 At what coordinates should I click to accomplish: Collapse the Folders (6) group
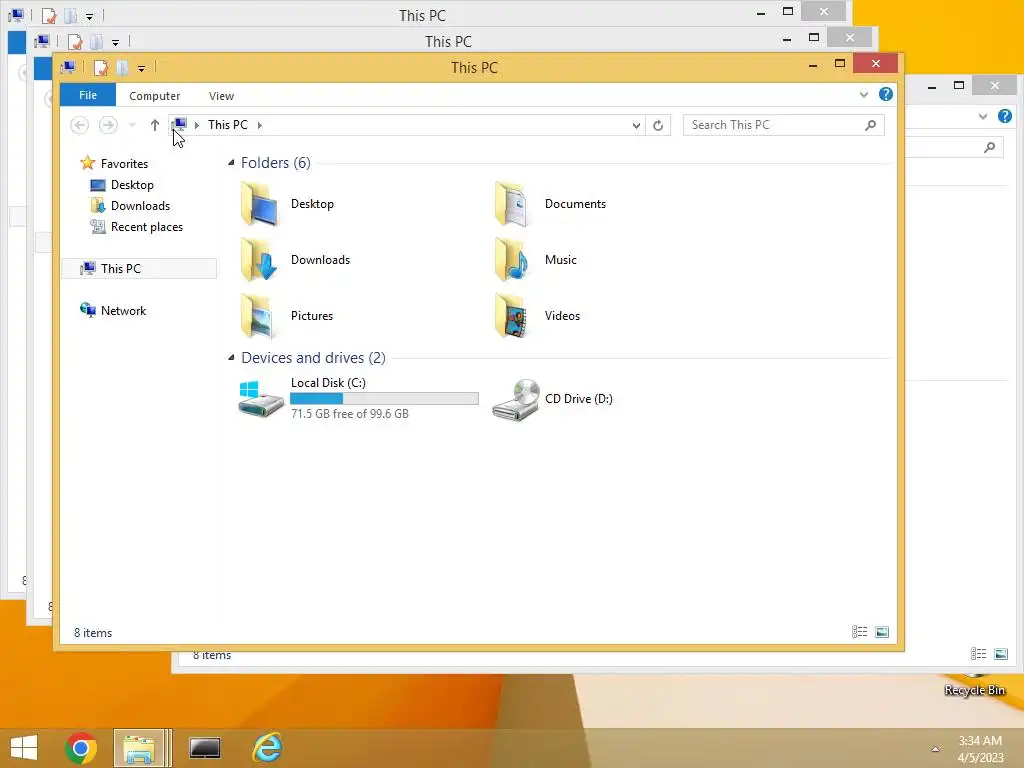(x=231, y=163)
